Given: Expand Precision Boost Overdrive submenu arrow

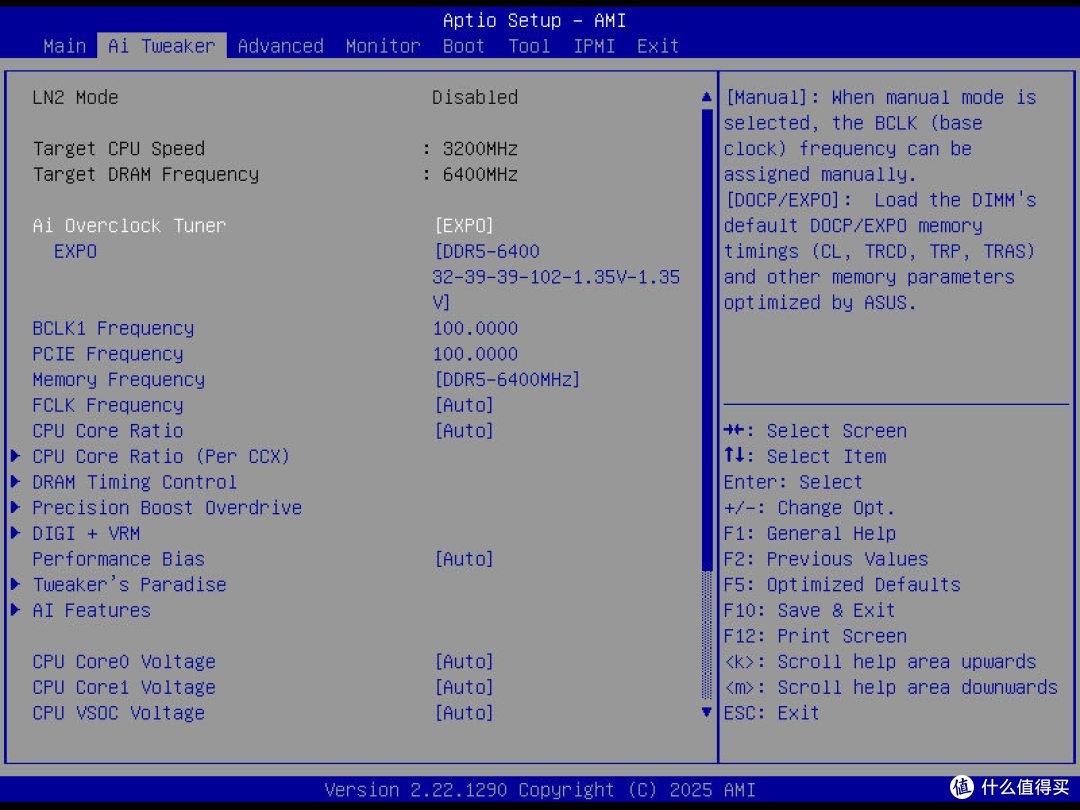Looking at the screenshot, I should (15, 508).
